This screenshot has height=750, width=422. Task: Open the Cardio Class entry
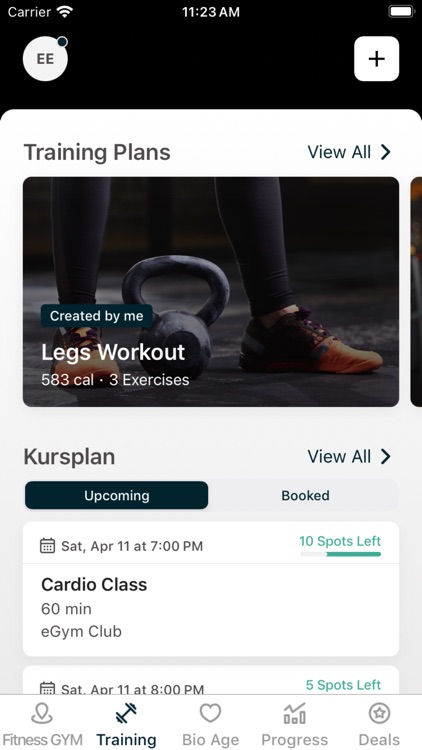point(211,589)
